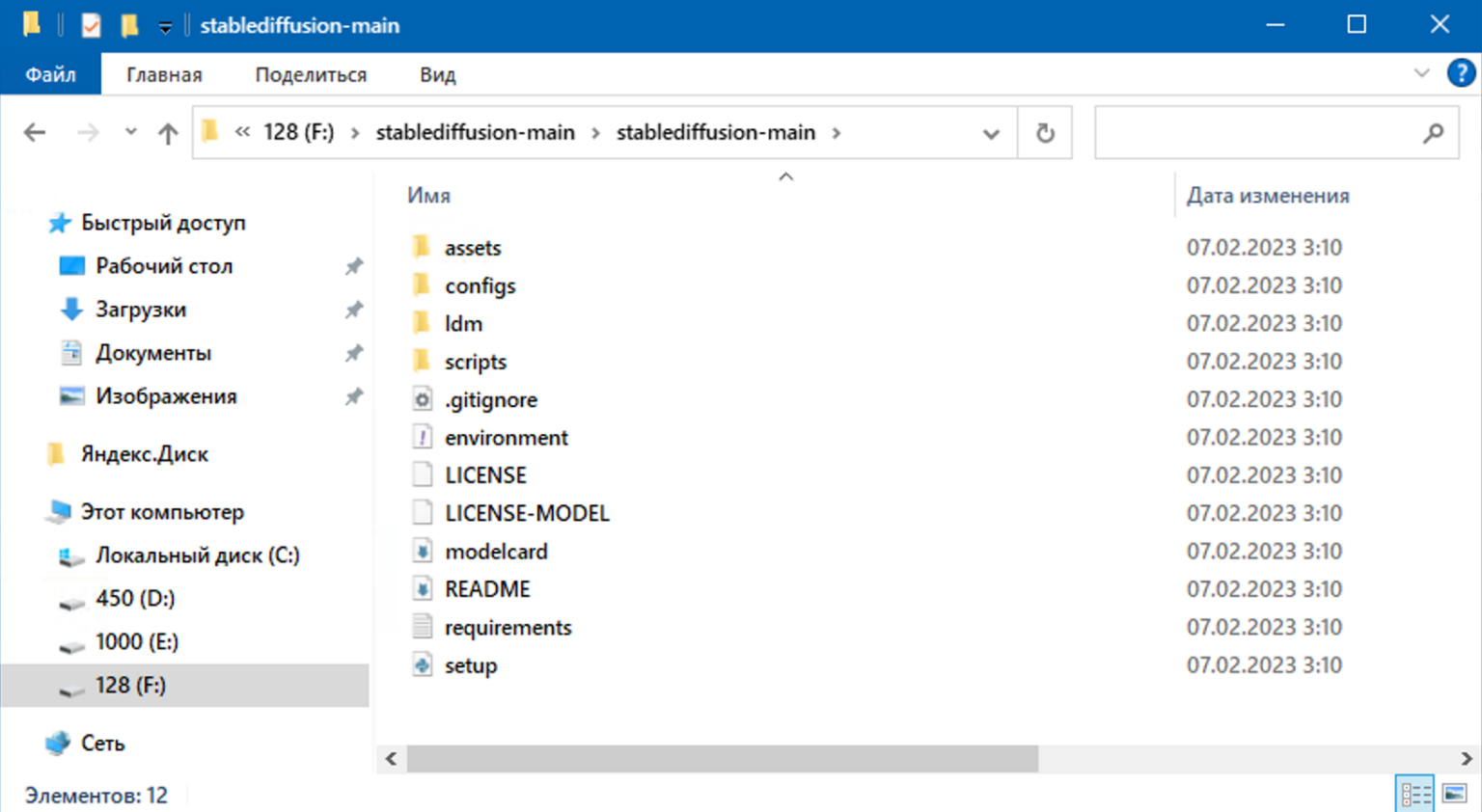The image size is (1482, 812).
Task: Go forward with the forward arrow
Action: point(88,133)
